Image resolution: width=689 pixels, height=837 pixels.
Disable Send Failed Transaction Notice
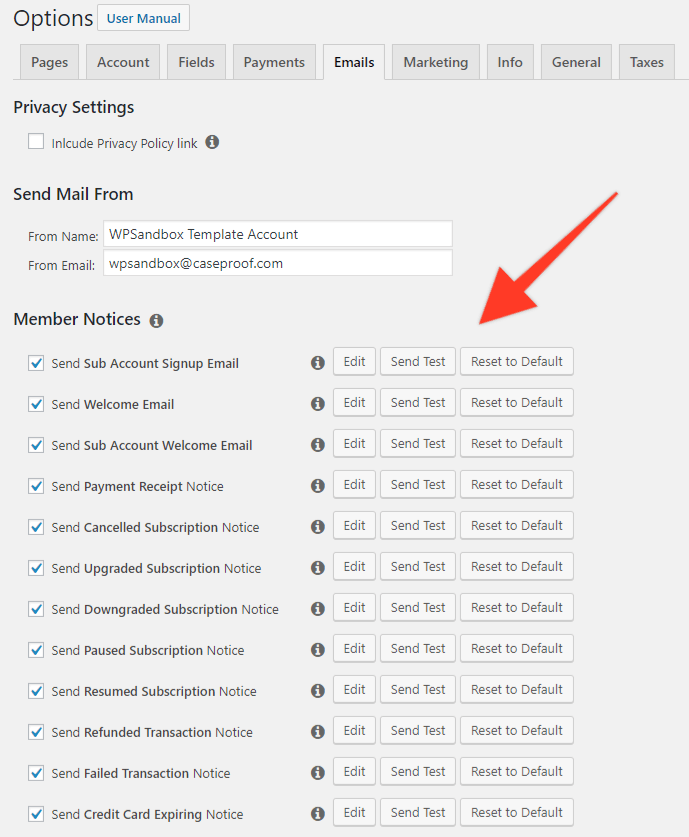pos(36,771)
